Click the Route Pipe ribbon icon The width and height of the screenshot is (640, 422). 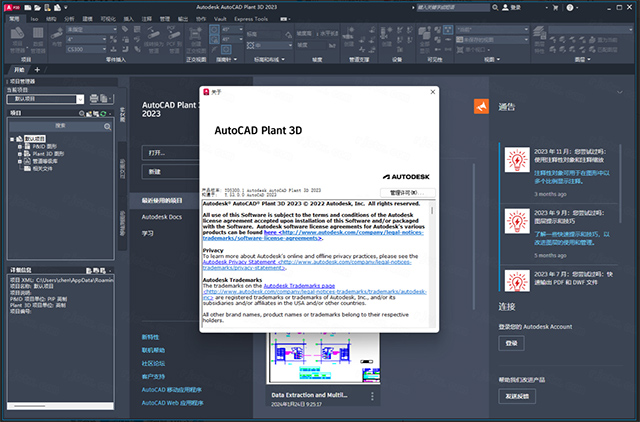click(x=57, y=37)
